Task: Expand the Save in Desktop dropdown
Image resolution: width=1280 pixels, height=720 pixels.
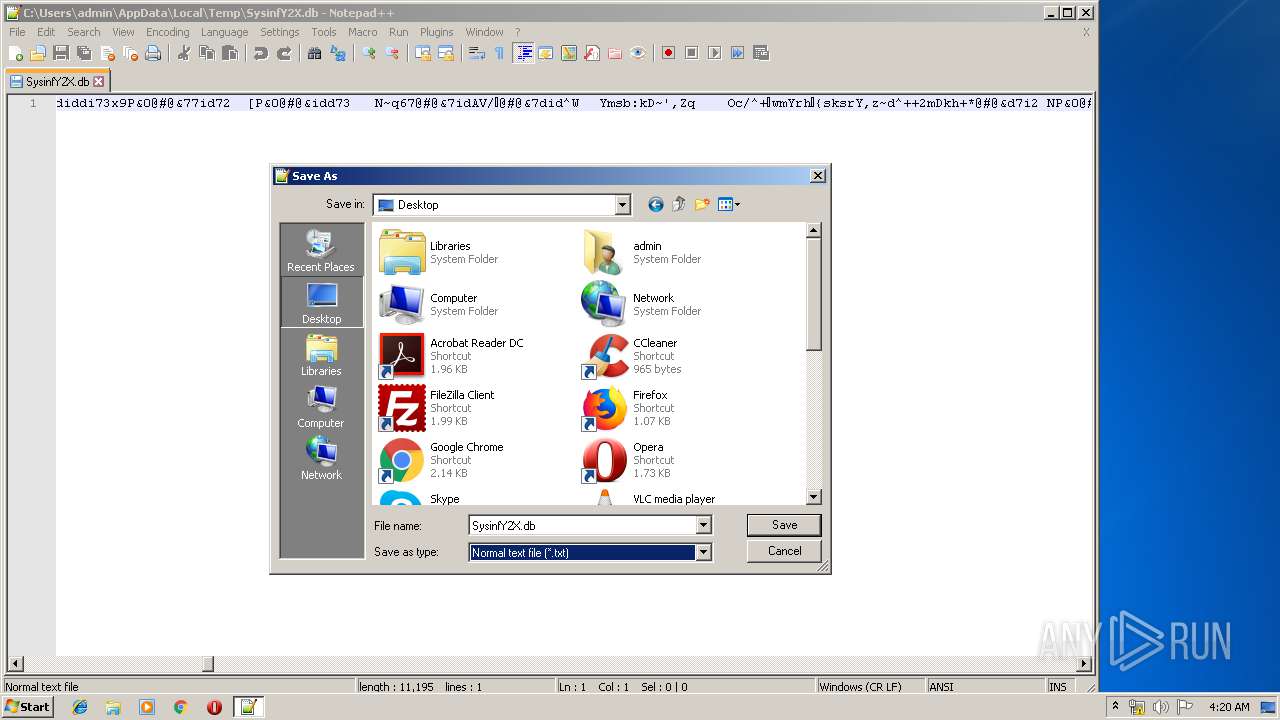Action: pyautogui.click(x=622, y=205)
